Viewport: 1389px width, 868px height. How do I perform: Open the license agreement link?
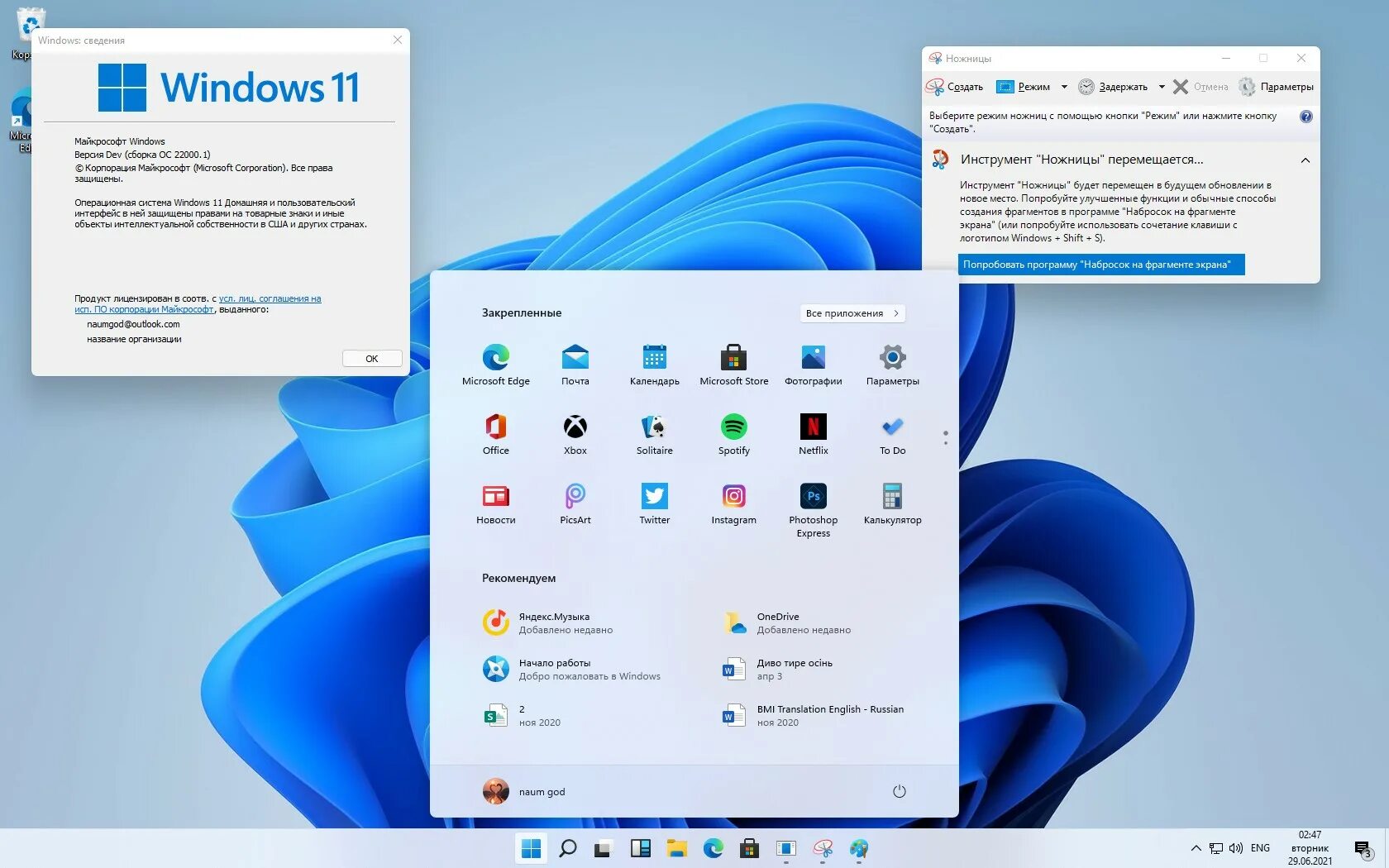[198, 304]
